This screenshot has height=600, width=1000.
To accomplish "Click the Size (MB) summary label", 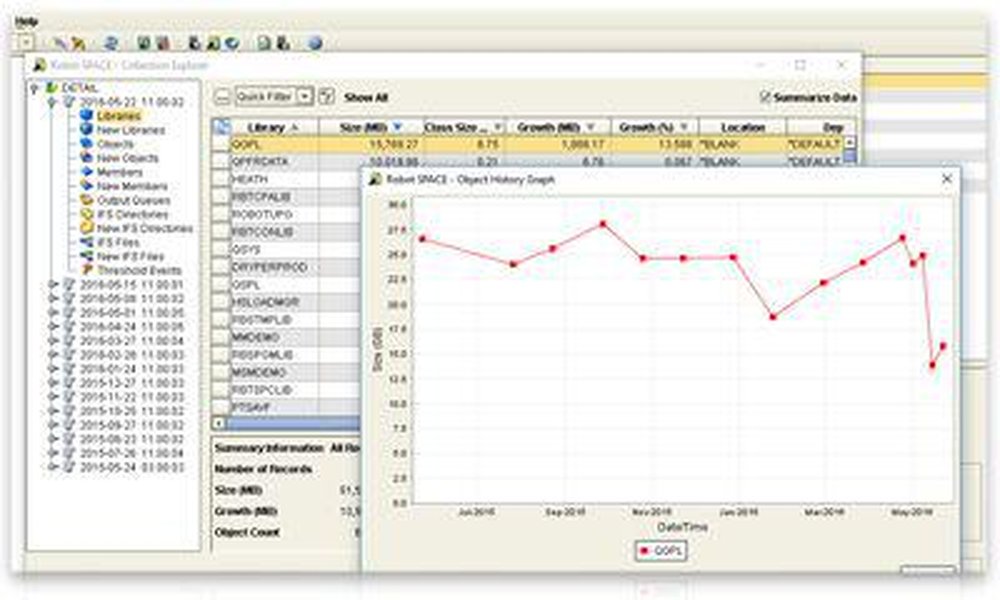I will tap(239, 490).
